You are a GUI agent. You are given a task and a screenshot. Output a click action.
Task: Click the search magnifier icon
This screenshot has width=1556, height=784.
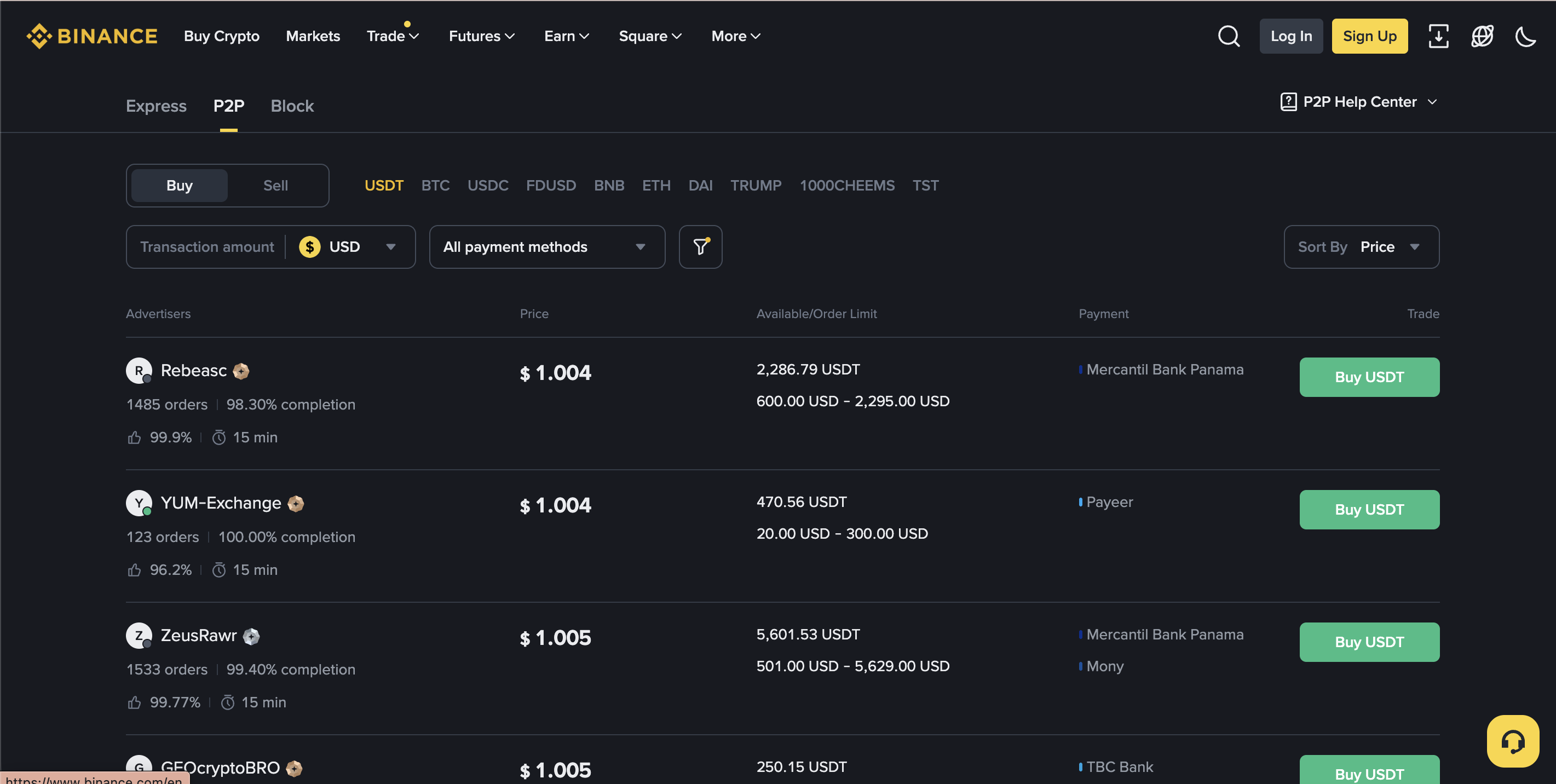pyautogui.click(x=1228, y=36)
